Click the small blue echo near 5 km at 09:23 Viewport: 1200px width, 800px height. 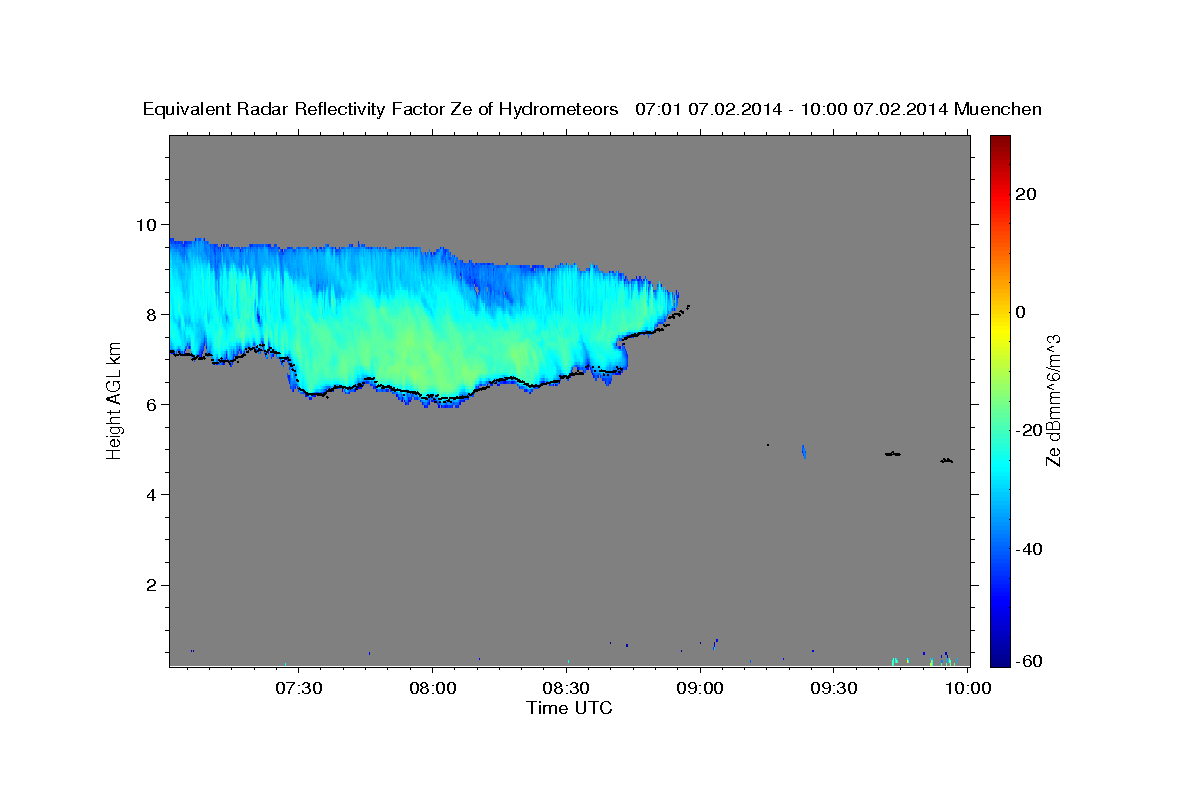click(x=804, y=452)
